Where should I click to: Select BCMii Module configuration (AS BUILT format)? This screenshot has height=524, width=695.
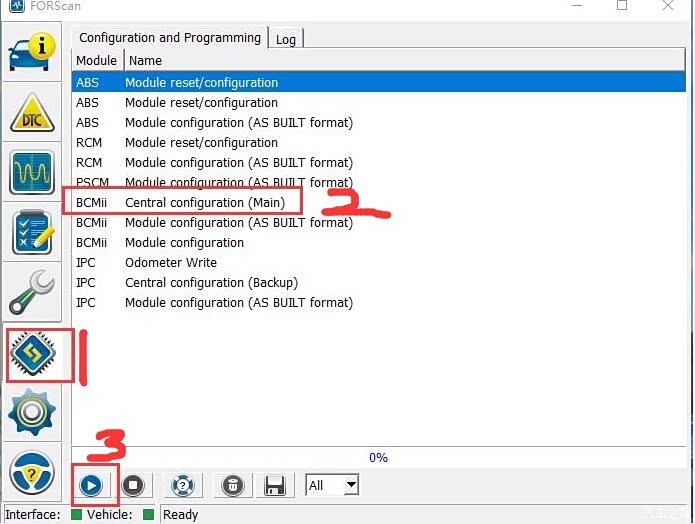379,222
